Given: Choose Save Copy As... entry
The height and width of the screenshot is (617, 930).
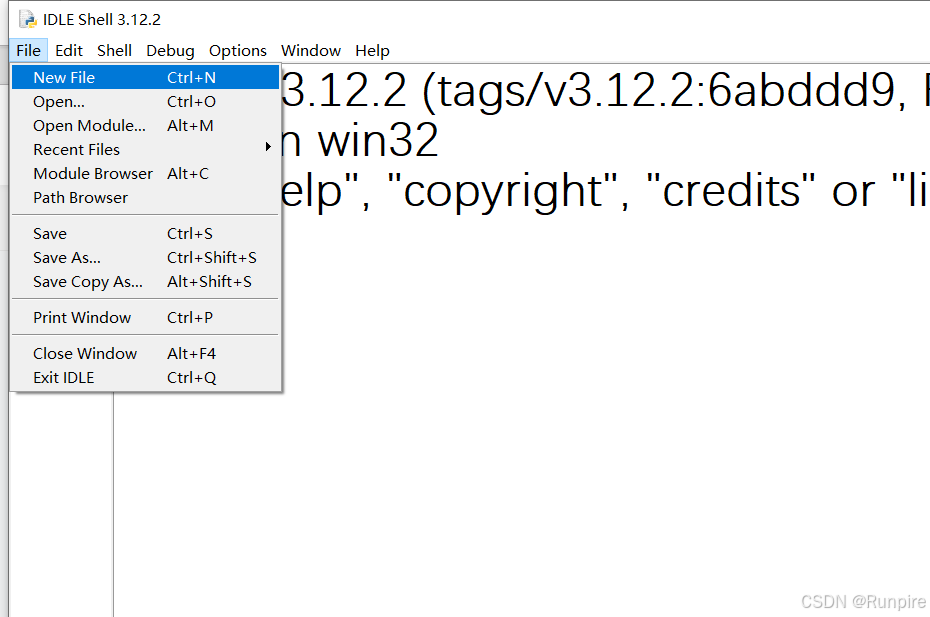Looking at the screenshot, I should 145,282.
